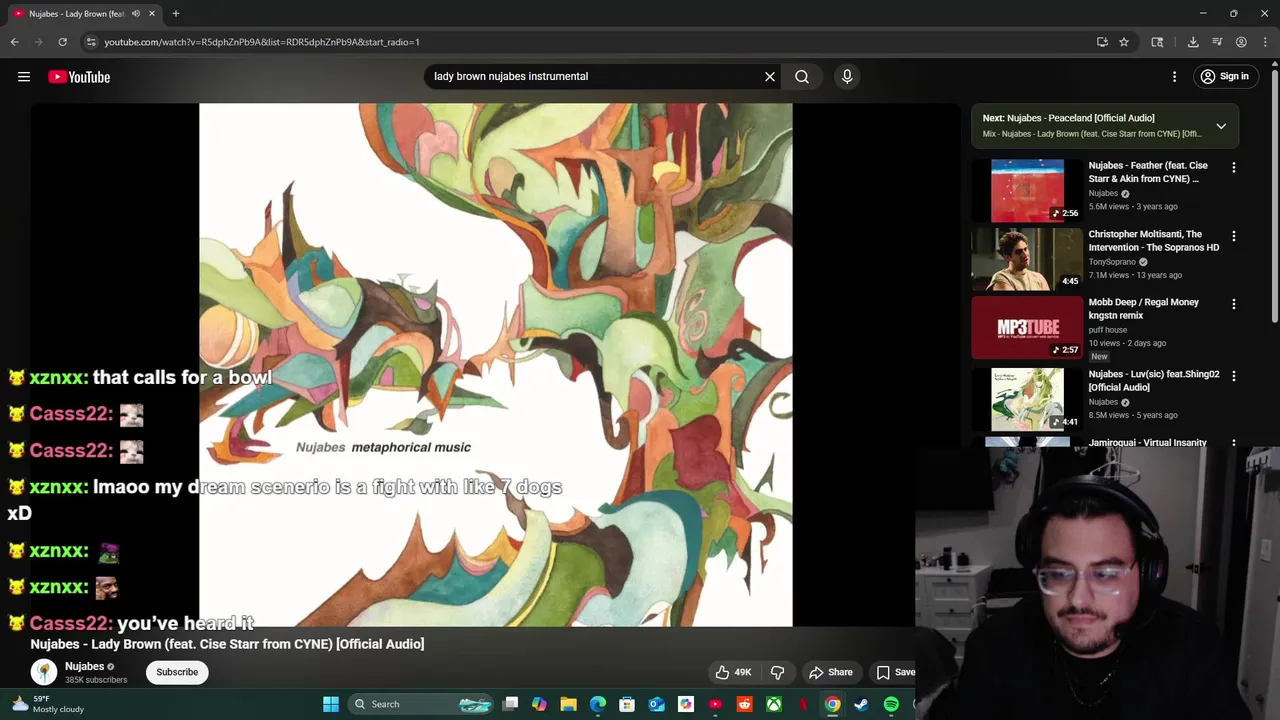This screenshot has height=720, width=1280.
Task: Like the video with thumbs up
Action: point(733,672)
